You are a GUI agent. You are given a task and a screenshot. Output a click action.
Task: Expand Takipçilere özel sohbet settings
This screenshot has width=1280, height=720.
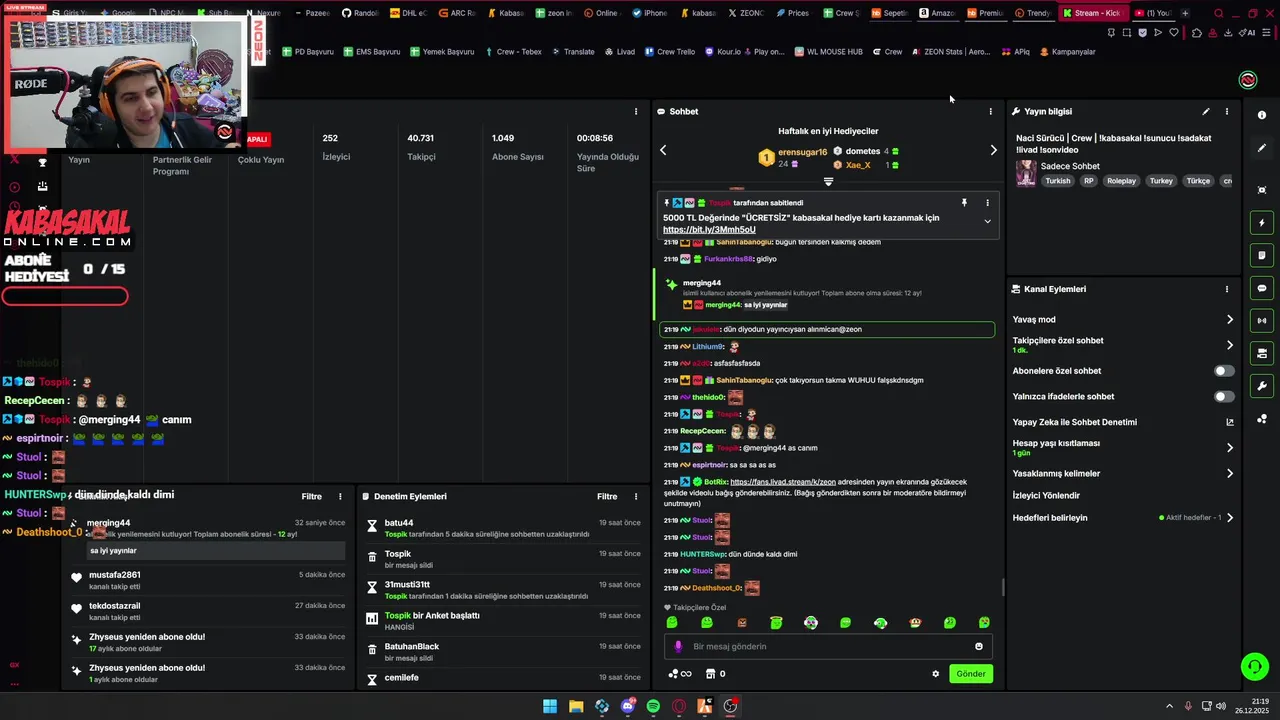1229,345
